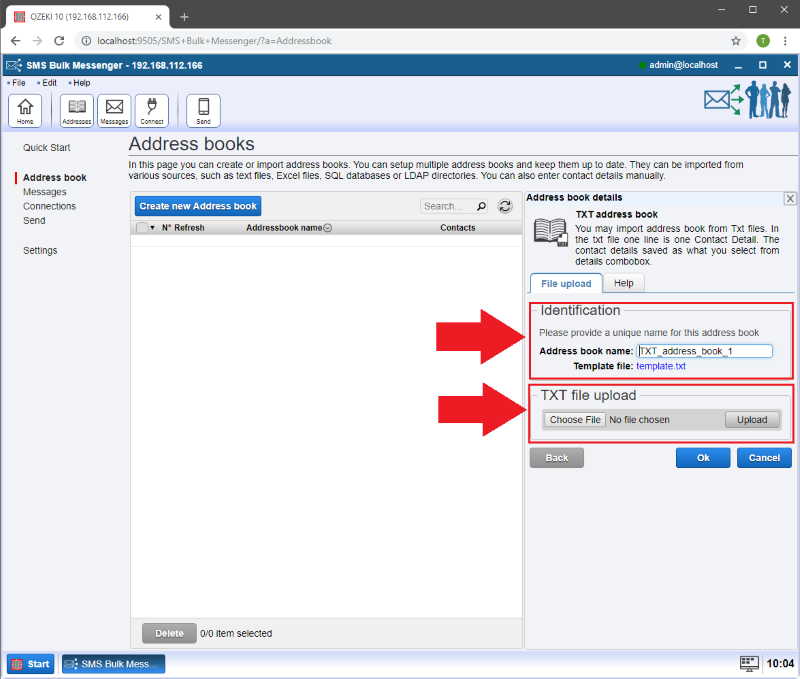Refresh the address book list
This screenshot has height=679, width=800.
(505, 206)
